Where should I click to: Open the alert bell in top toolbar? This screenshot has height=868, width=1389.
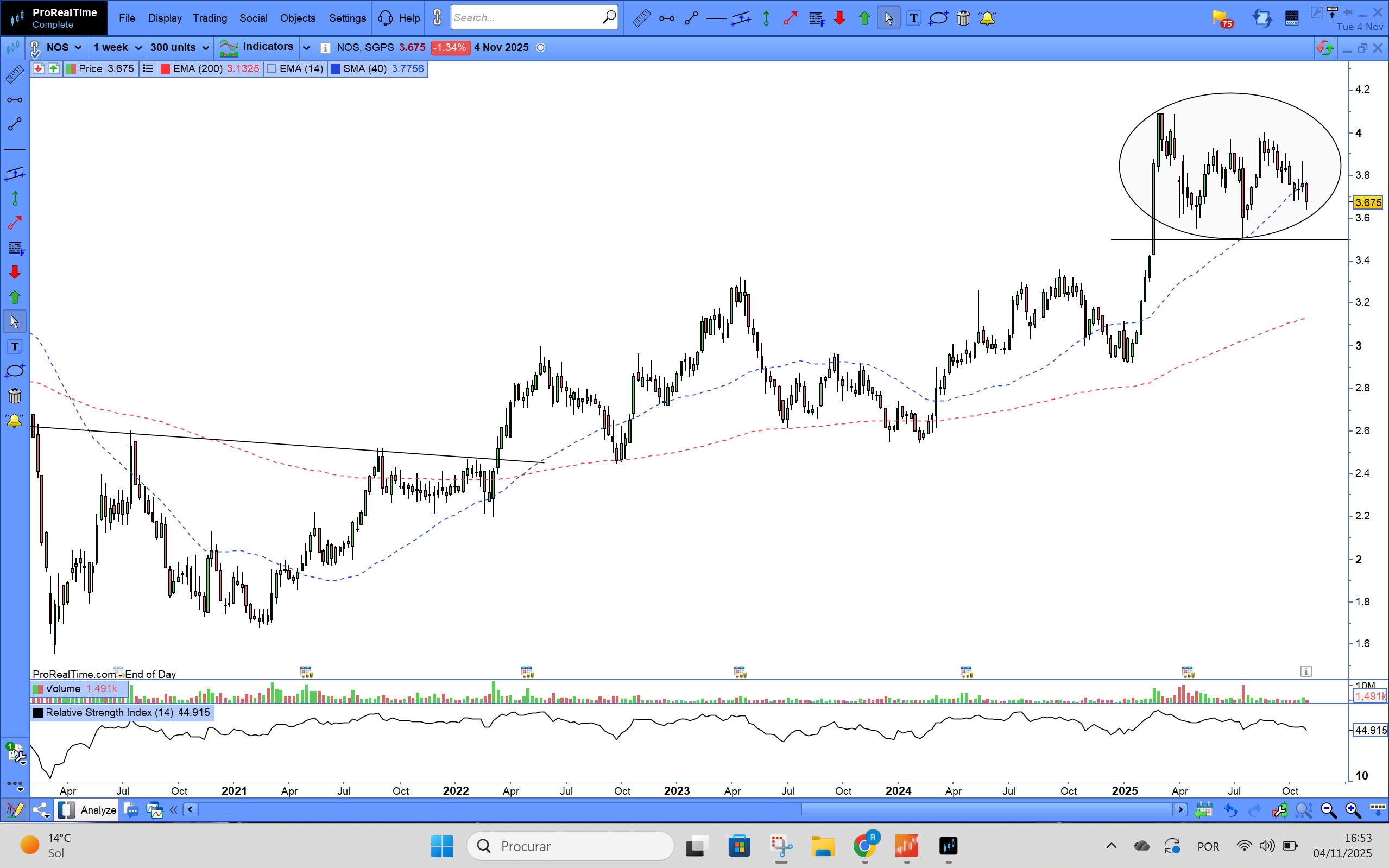click(987, 18)
